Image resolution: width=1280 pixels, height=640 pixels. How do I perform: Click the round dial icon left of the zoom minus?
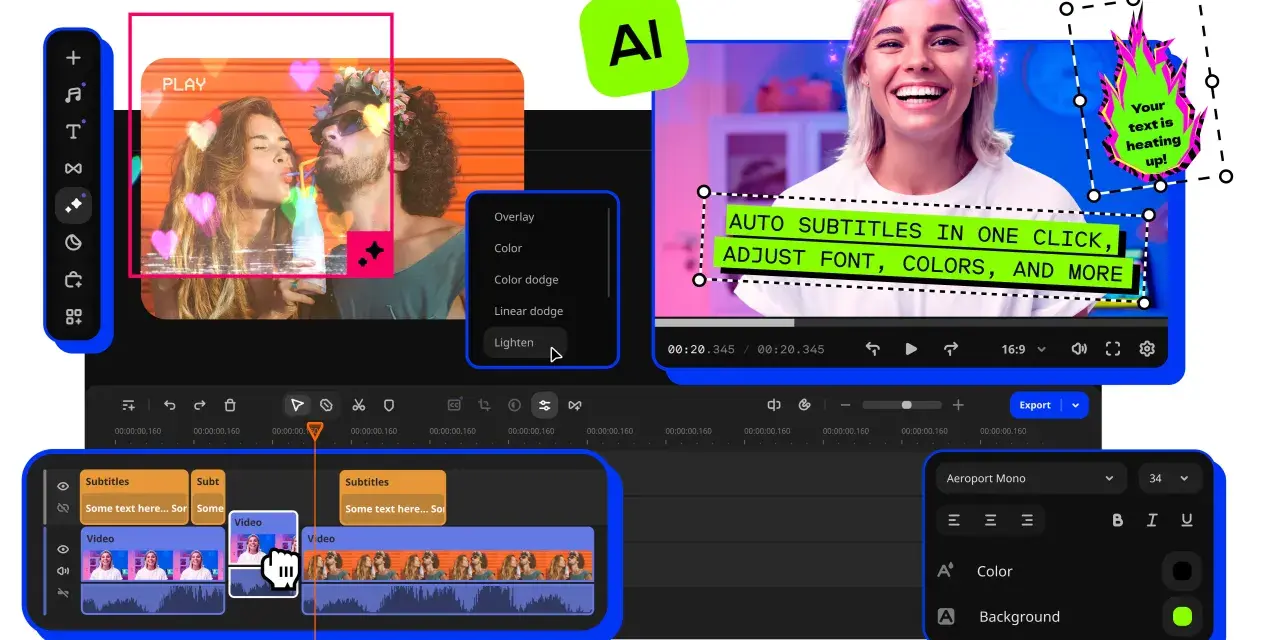pyautogui.click(x=804, y=405)
